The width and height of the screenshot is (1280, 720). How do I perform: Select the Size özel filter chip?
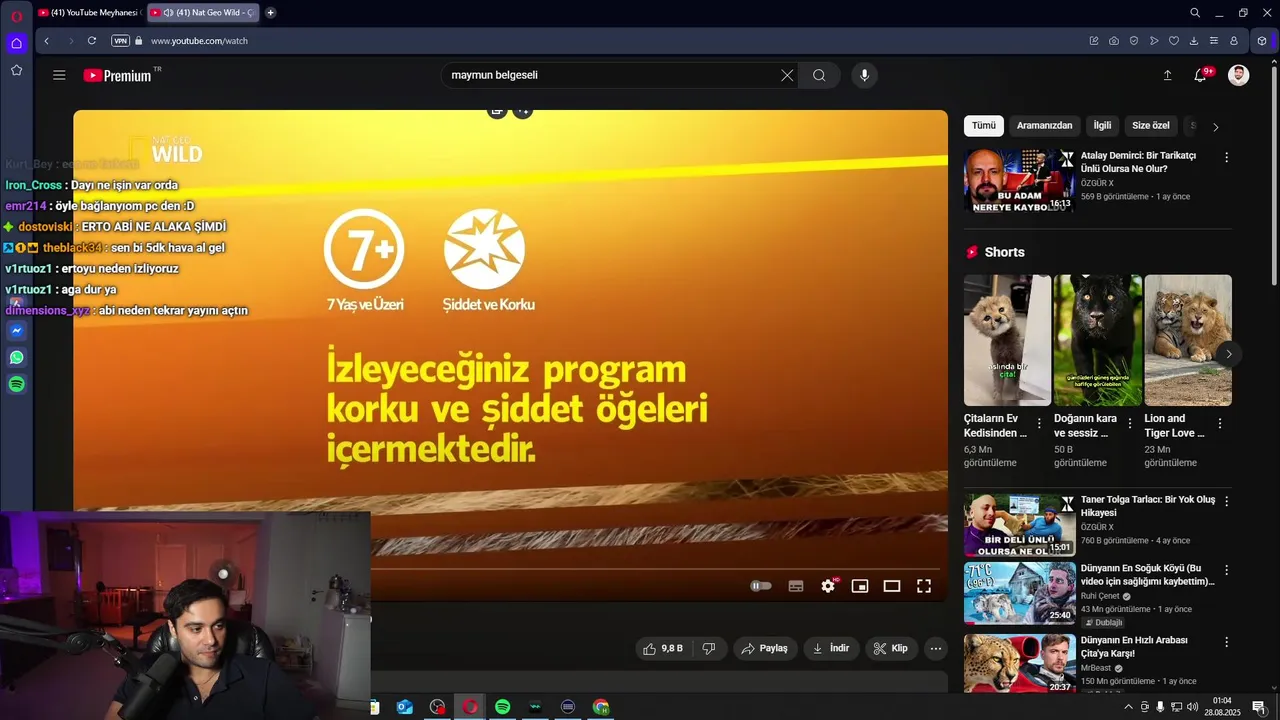point(1150,126)
